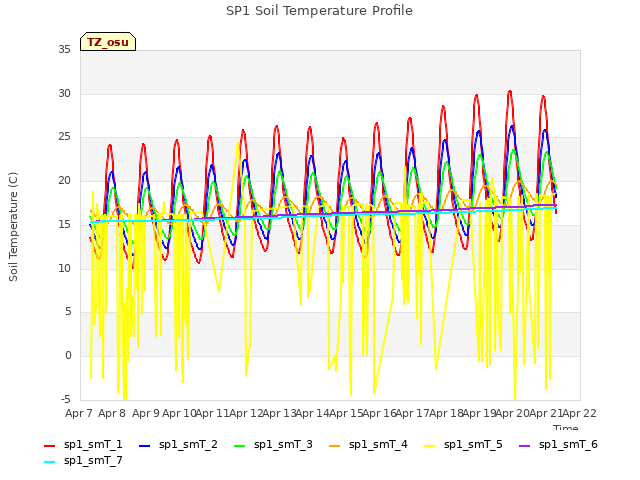640x480 pixels.
Task: Click the yellow sp1_smT_5 legend swatch
Action: pyautogui.click(x=429, y=446)
